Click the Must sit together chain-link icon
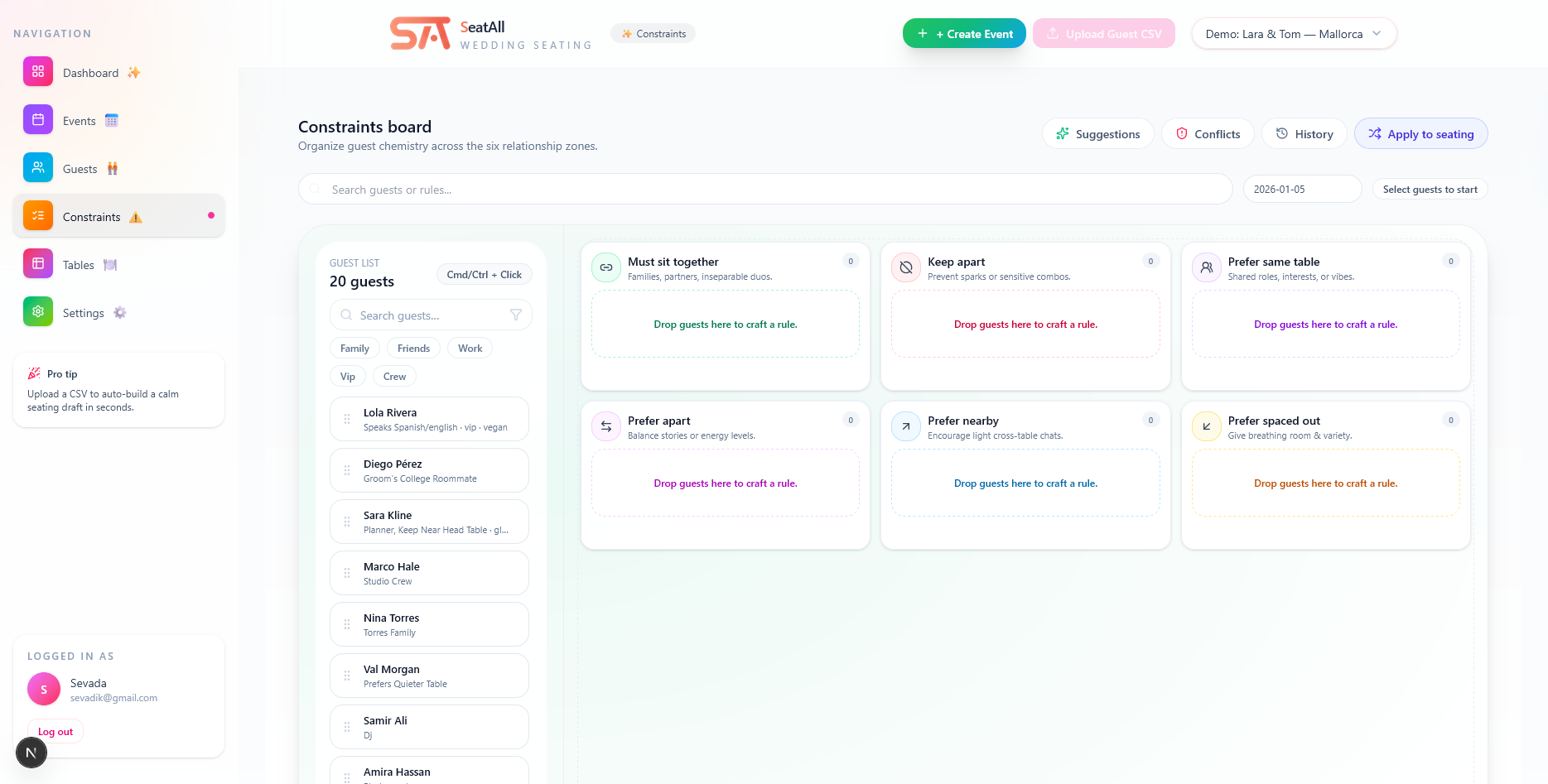Screen dimensions: 1548x784 point(606,267)
